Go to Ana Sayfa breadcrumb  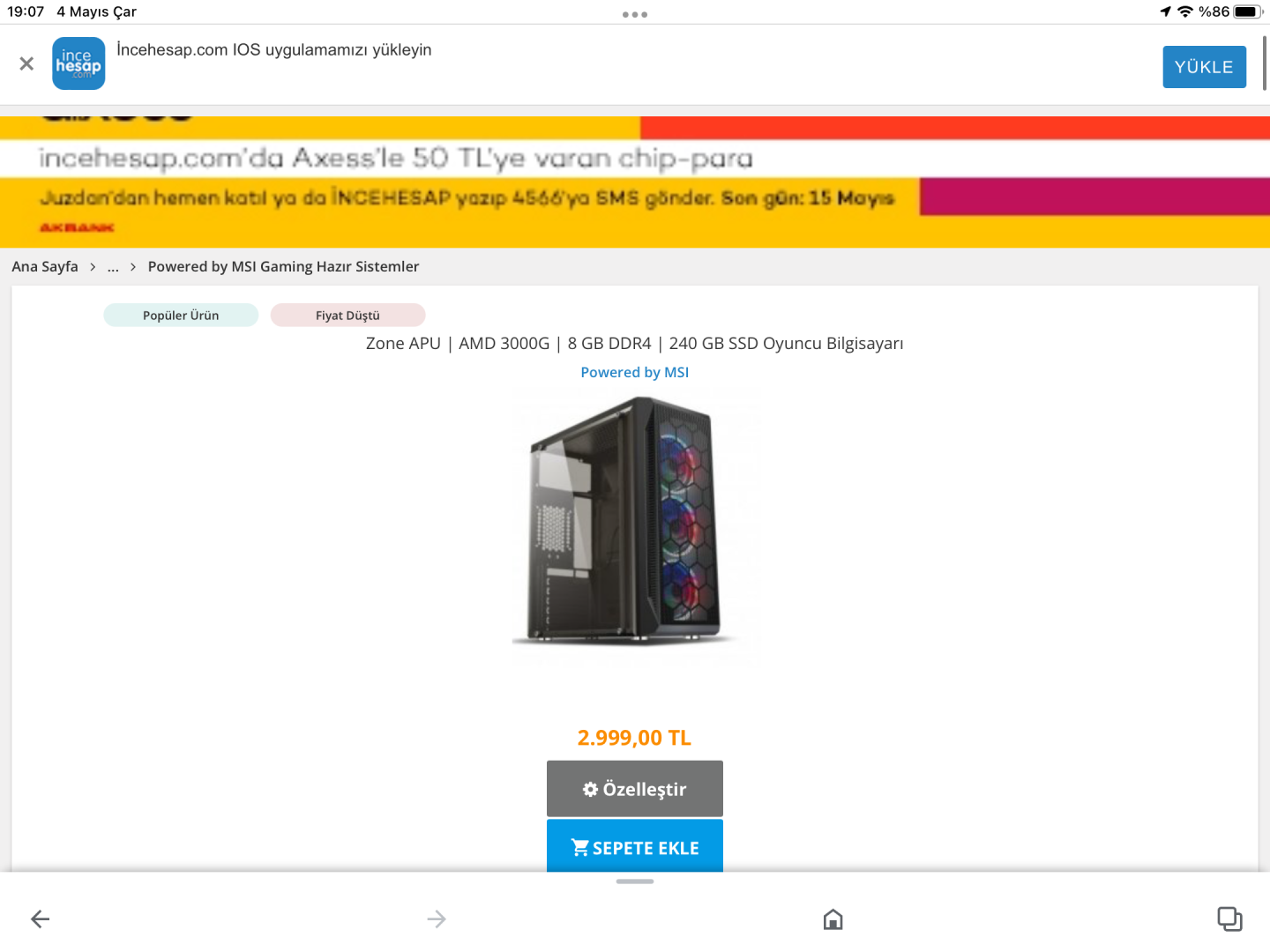tap(45, 266)
